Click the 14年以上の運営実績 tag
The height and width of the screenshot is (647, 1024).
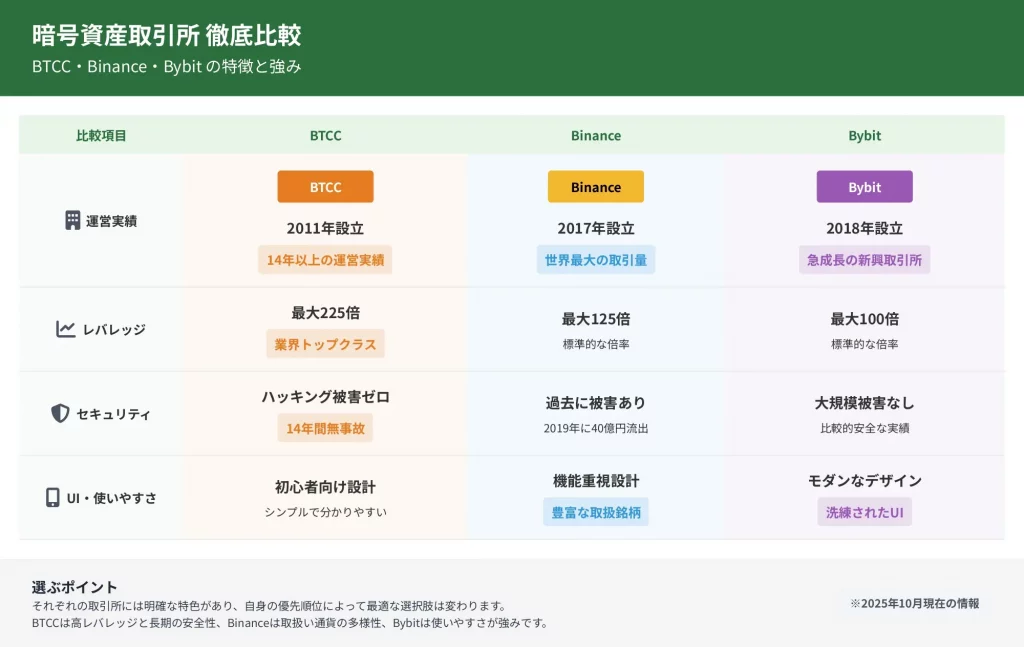tap(325, 260)
